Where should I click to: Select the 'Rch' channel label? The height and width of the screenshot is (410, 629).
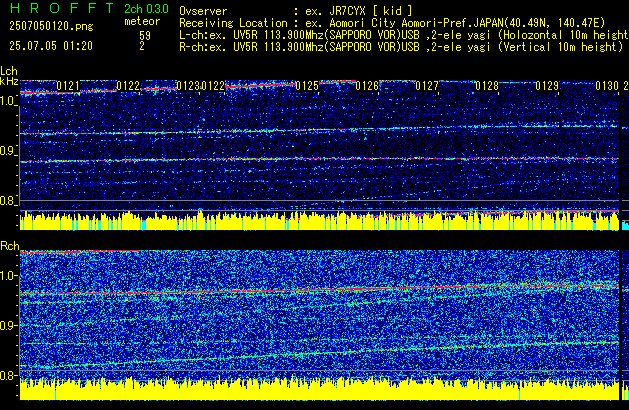tap(10, 246)
